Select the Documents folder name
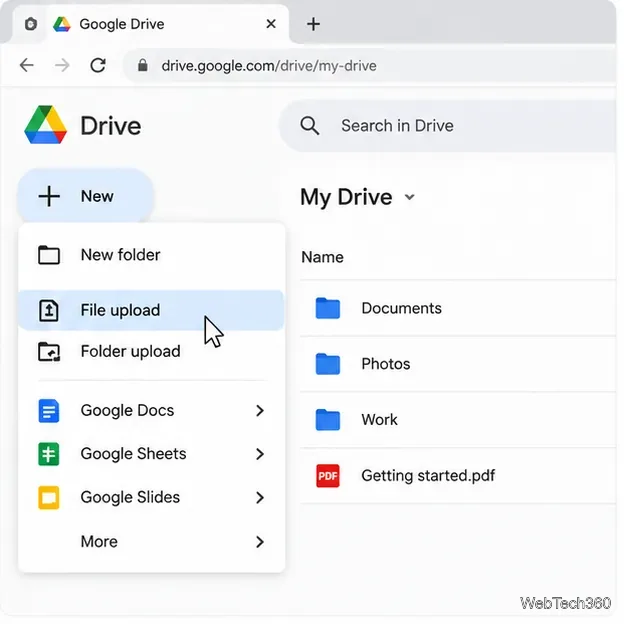 pyautogui.click(x=402, y=308)
